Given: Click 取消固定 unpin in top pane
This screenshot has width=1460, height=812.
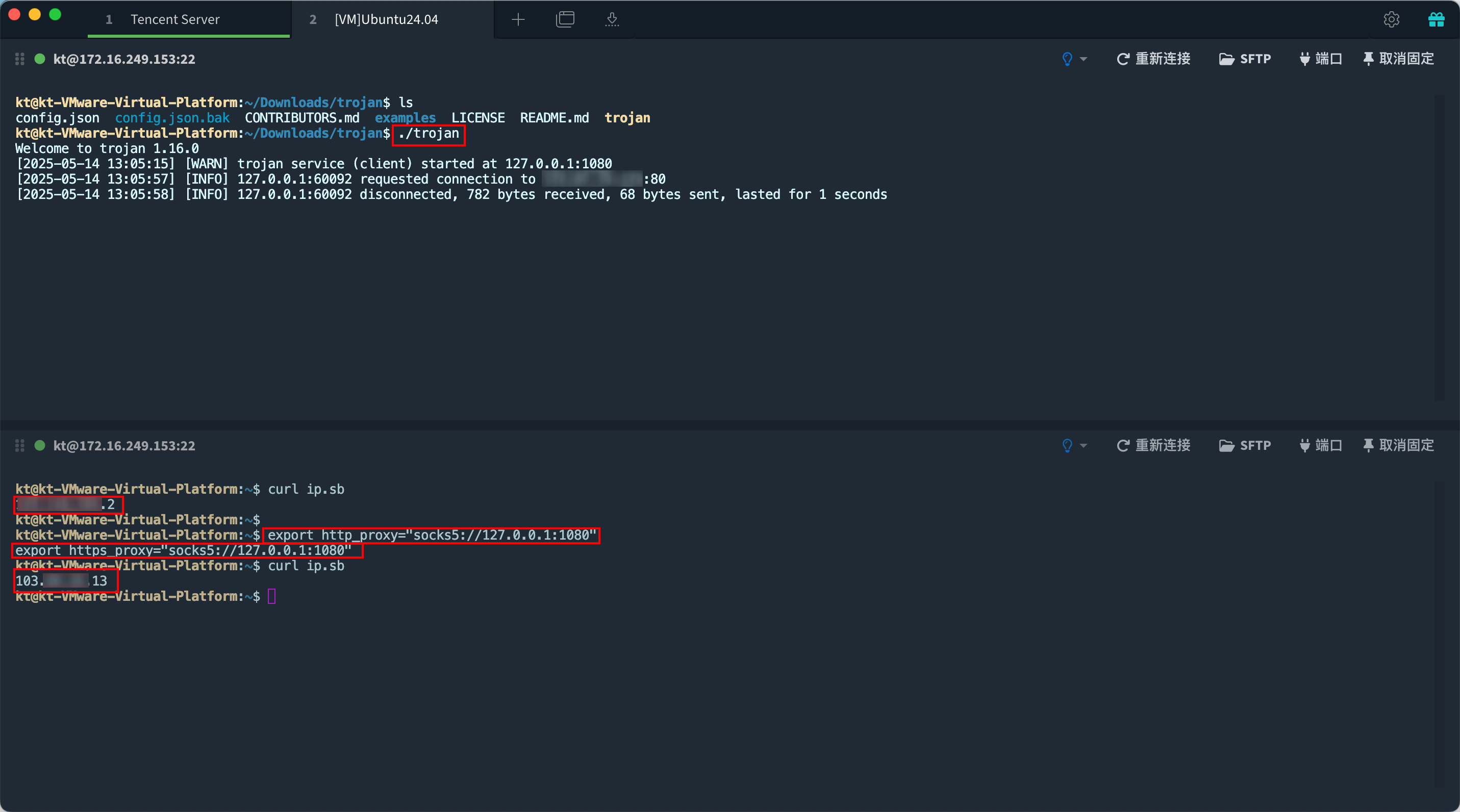Looking at the screenshot, I should 1398,59.
